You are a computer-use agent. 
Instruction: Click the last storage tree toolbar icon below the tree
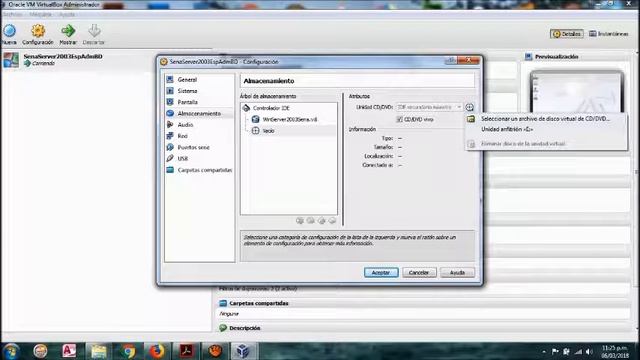[332, 221]
